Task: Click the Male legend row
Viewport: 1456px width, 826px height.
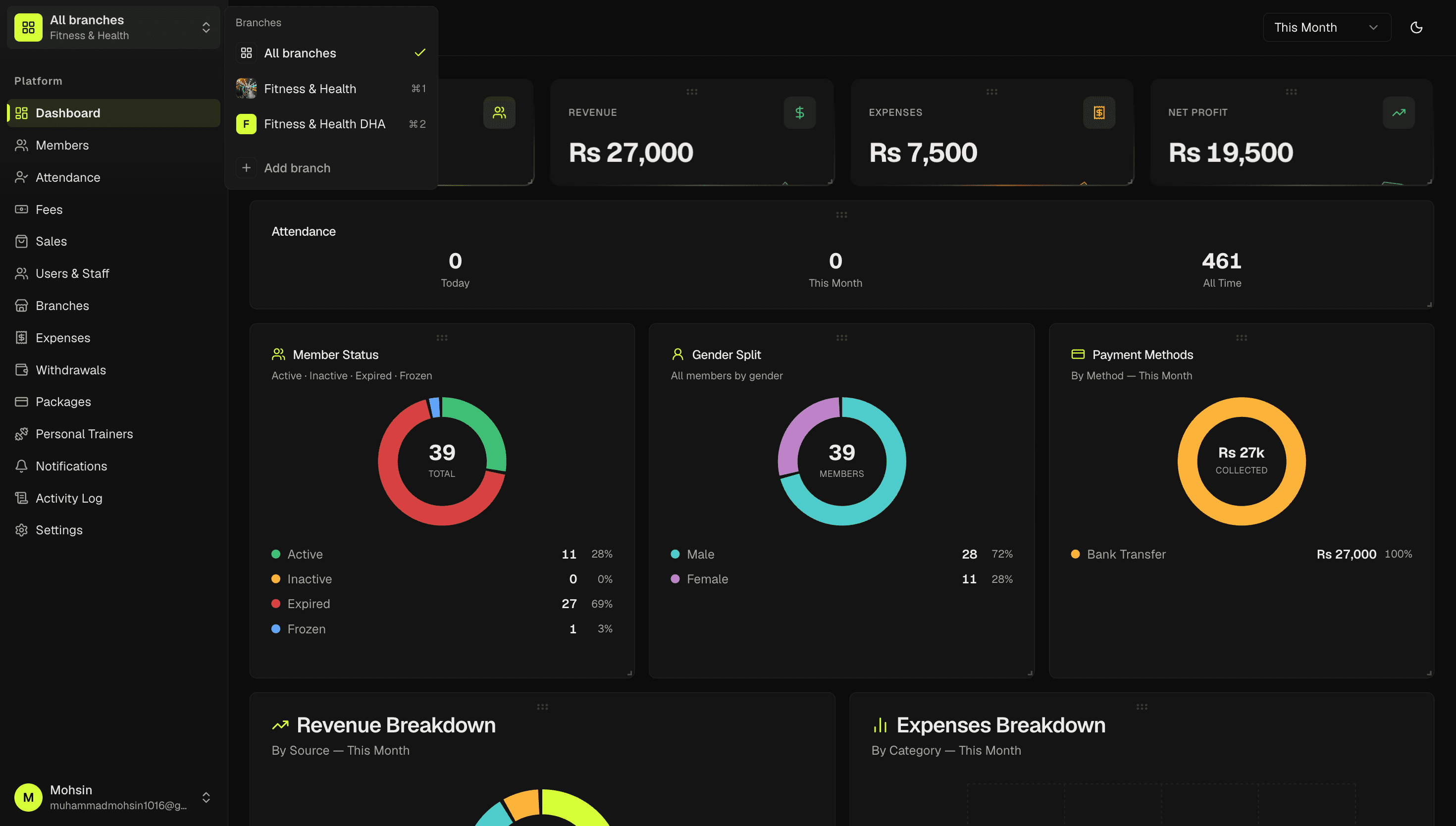Action: (x=842, y=554)
